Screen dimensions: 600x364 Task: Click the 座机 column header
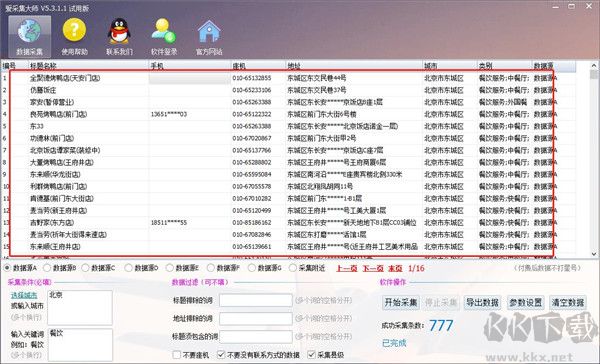click(258, 66)
